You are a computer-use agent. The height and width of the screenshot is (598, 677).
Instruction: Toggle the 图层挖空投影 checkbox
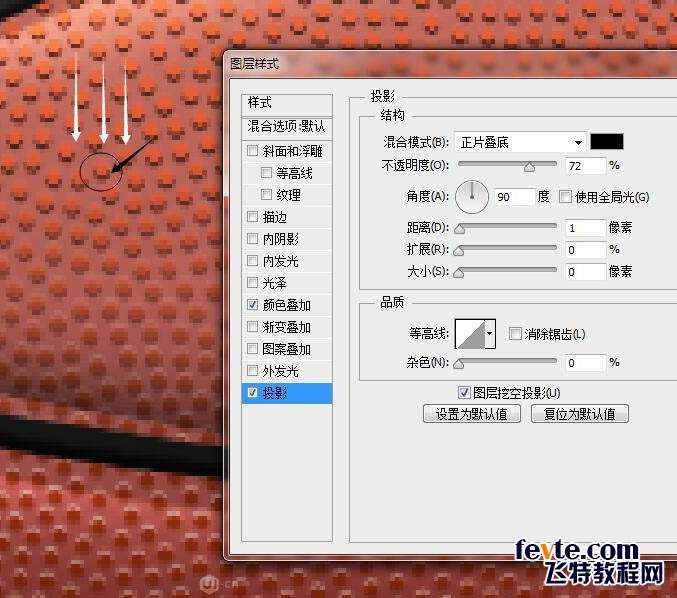point(463,392)
